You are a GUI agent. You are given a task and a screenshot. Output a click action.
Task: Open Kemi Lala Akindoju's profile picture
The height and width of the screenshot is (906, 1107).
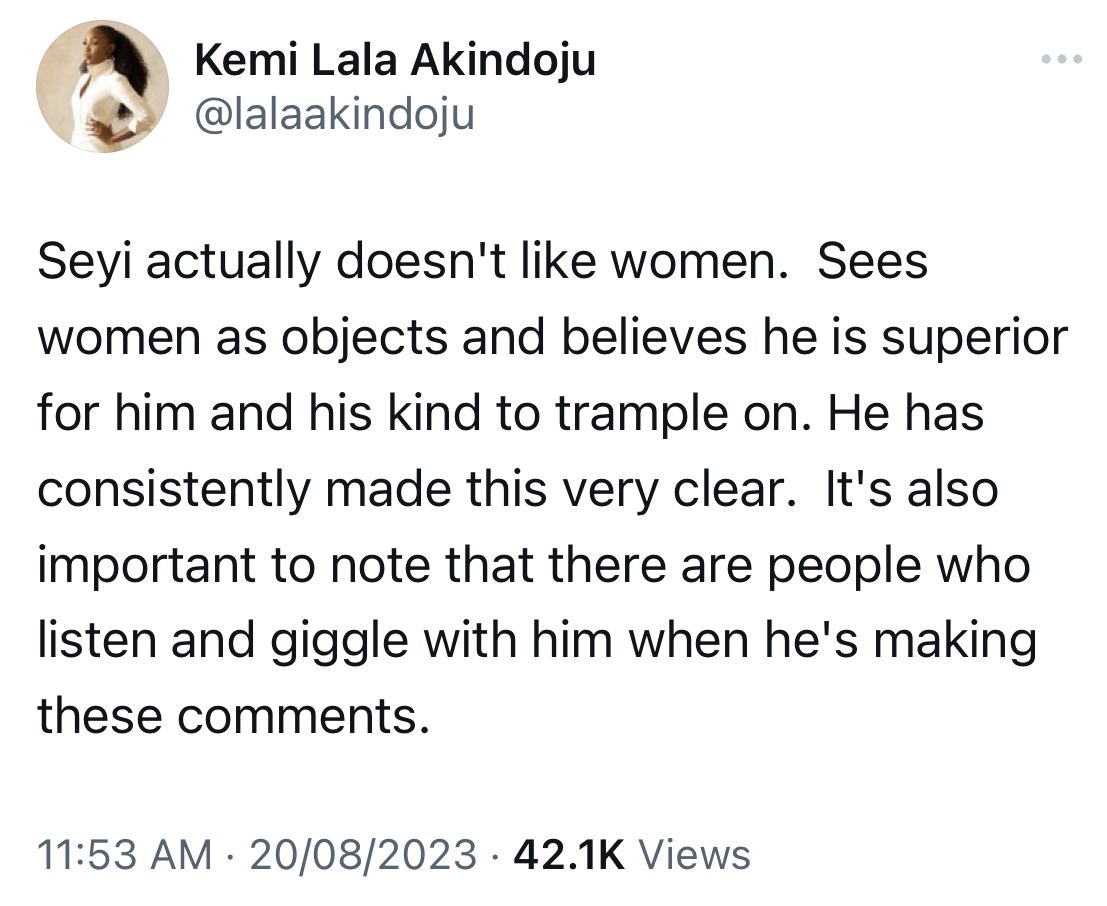tap(102, 86)
